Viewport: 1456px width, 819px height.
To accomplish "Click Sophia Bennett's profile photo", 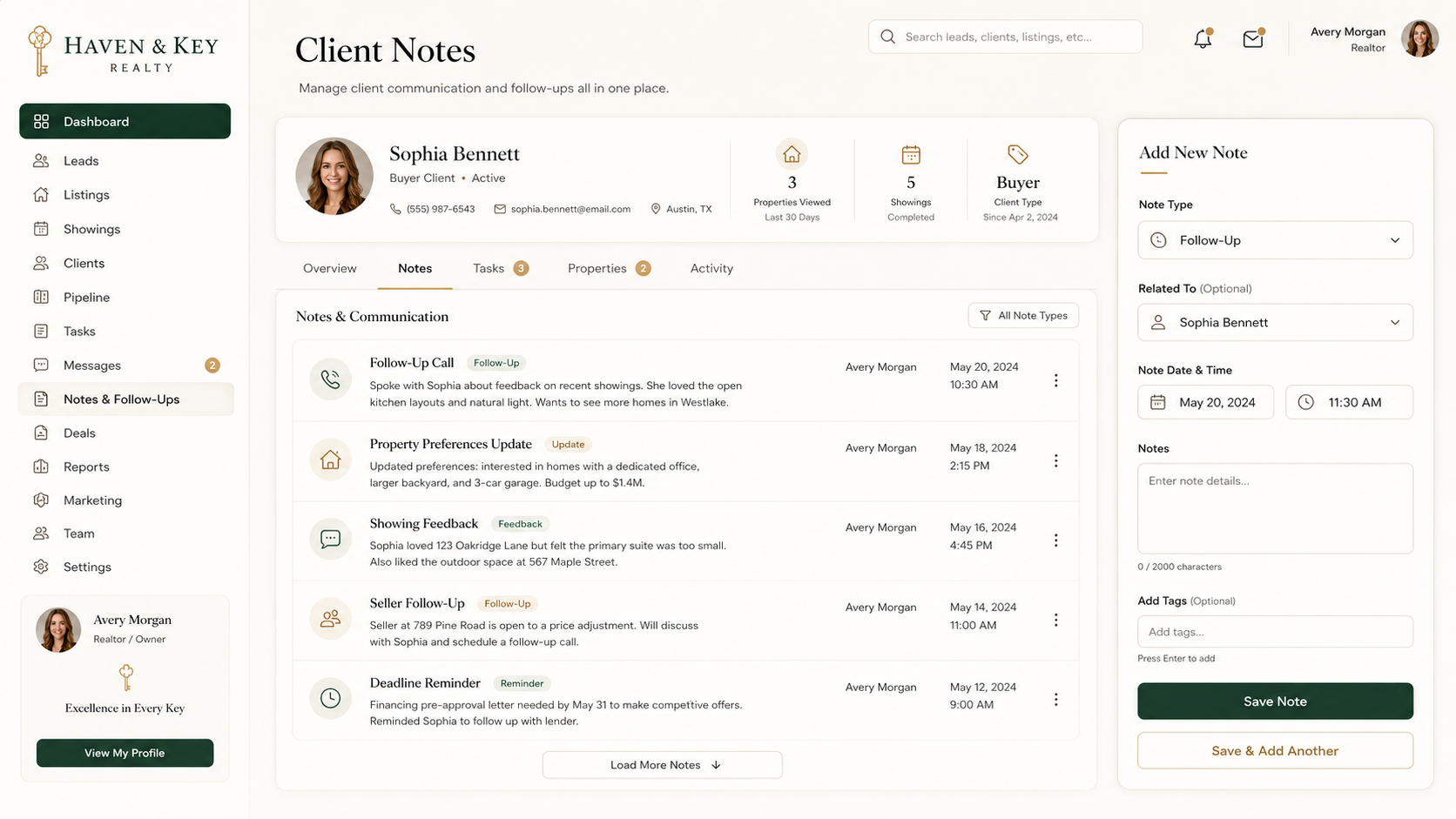I will coord(334,176).
